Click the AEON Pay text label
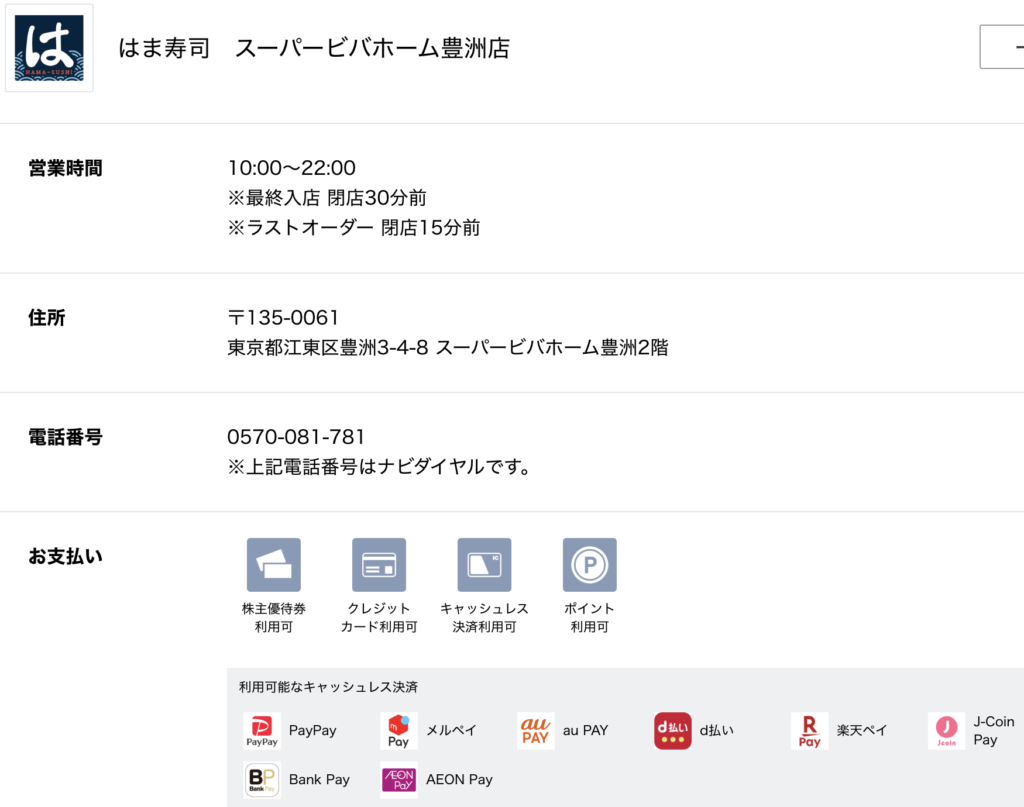1024x807 pixels. [x=459, y=780]
